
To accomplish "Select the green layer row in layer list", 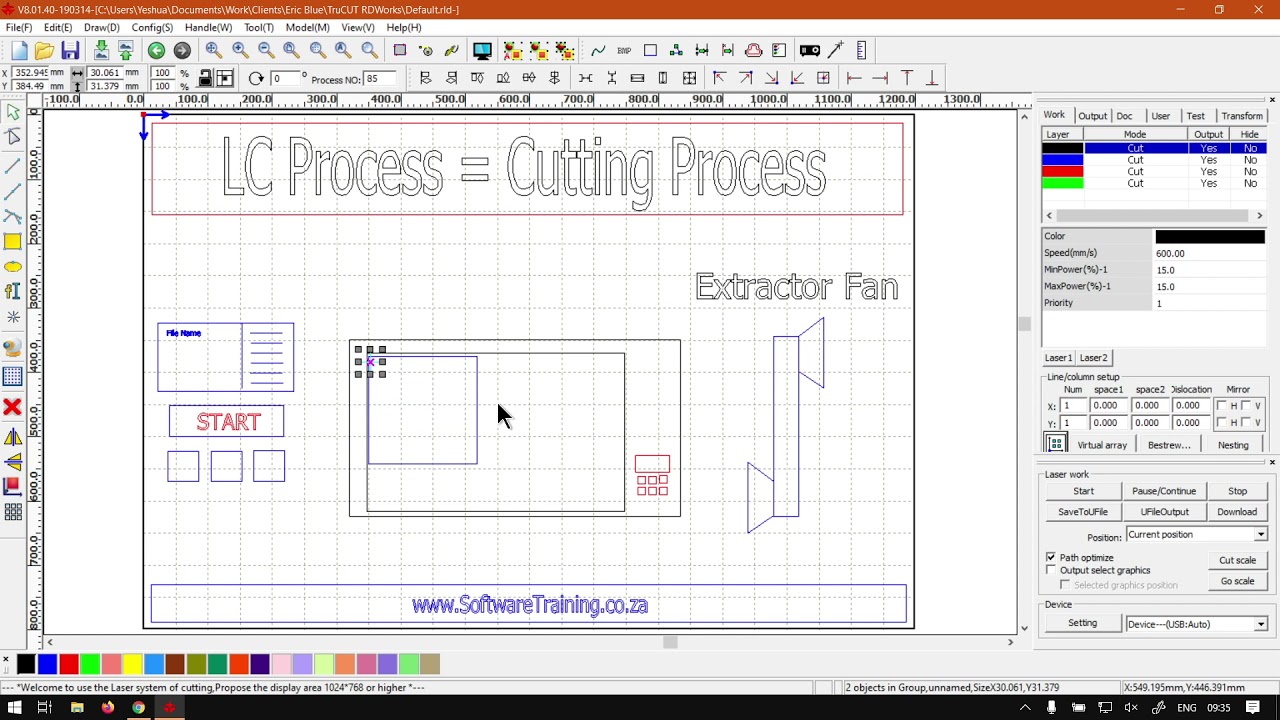I will [x=1154, y=184].
